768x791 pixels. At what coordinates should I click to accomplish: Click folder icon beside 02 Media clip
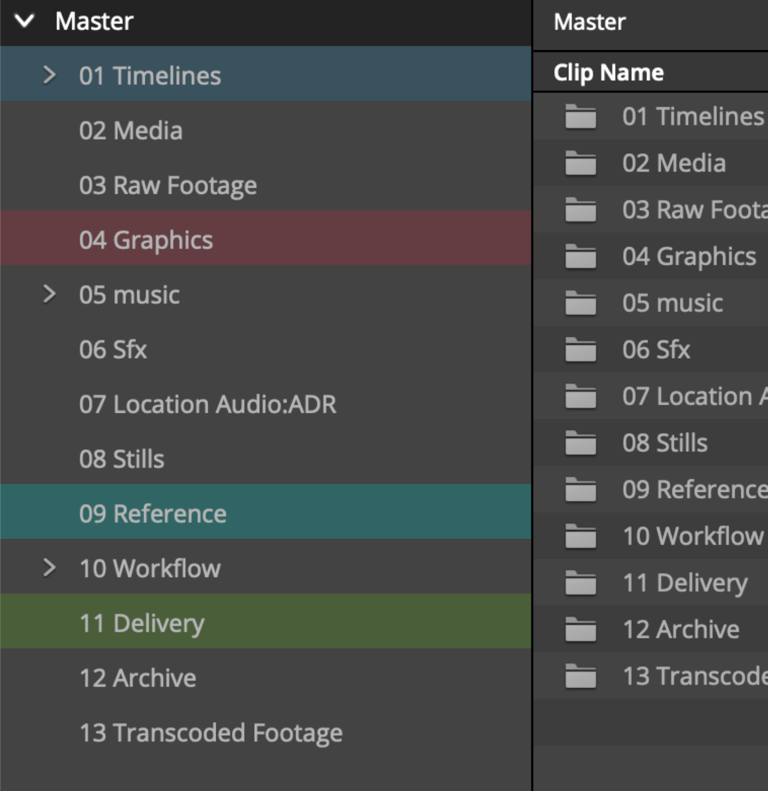click(580, 164)
